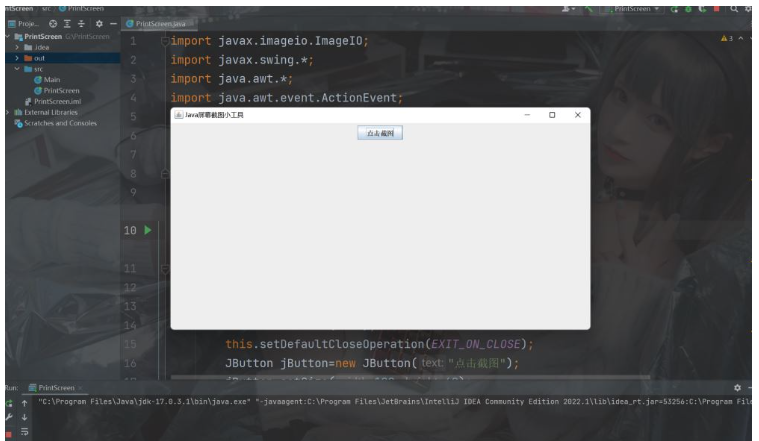The width and height of the screenshot is (759, 441).
Task: Build project with the hammer icon
Action: click(589, 9)
